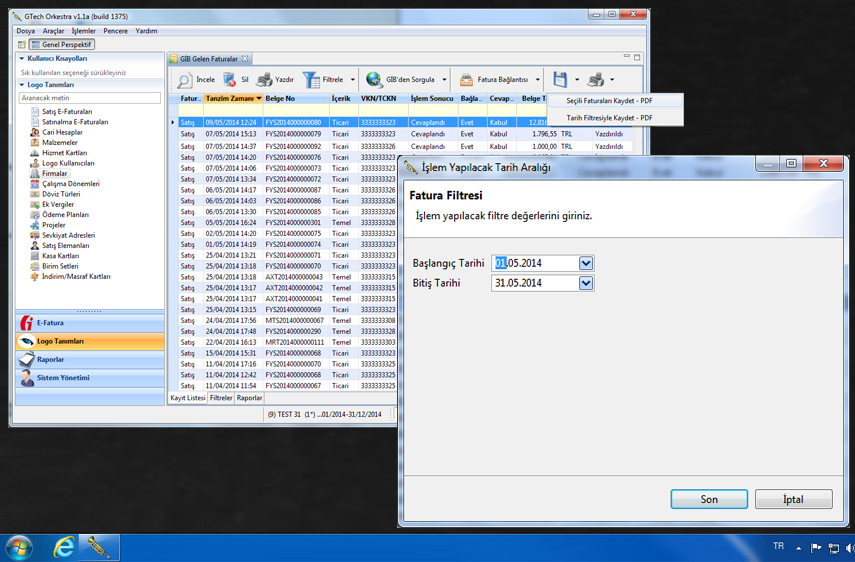Open the Bitiş Tarihi date dropdown

click(x=586, y=283)
